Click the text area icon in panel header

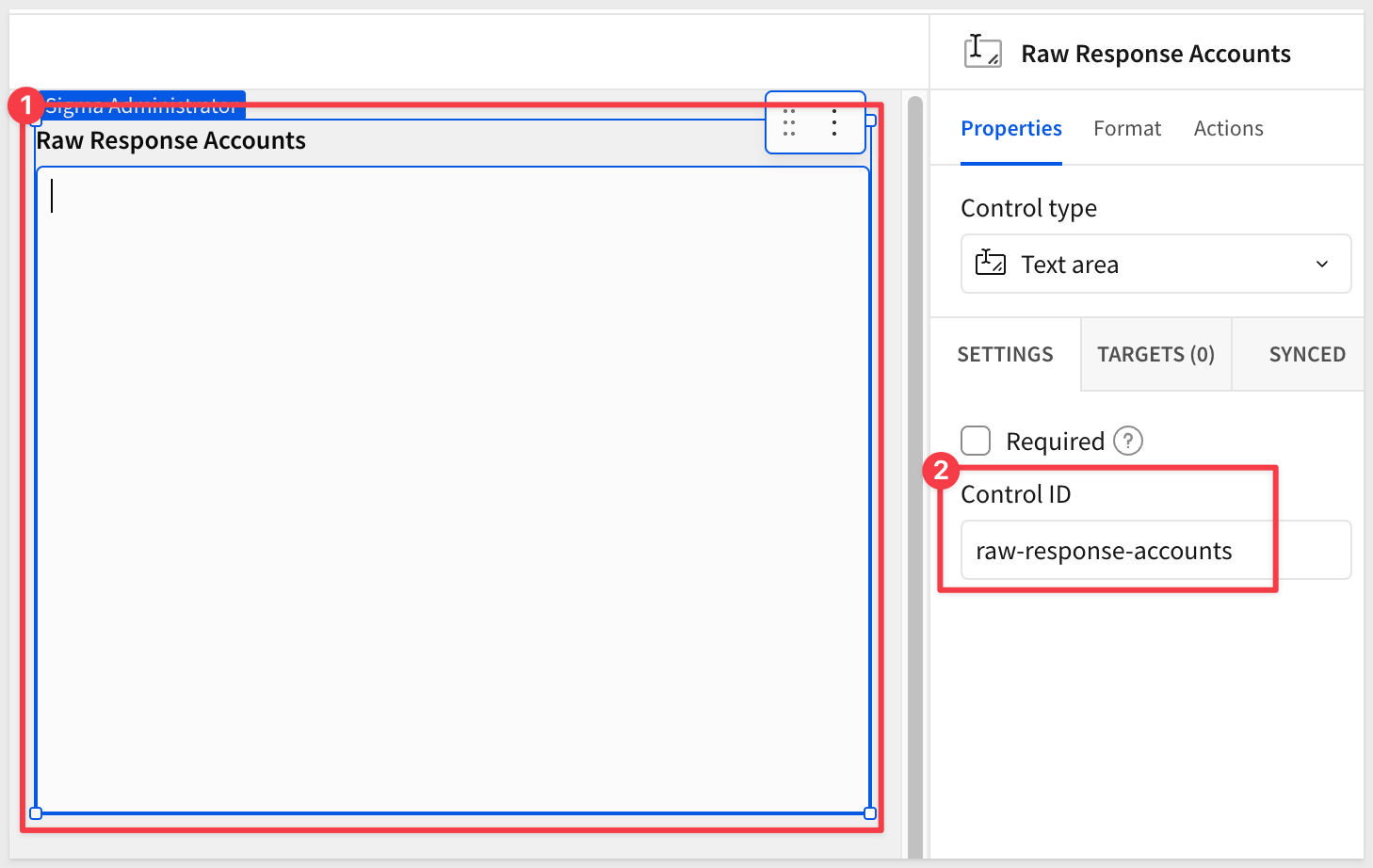[x=982, y=52]
